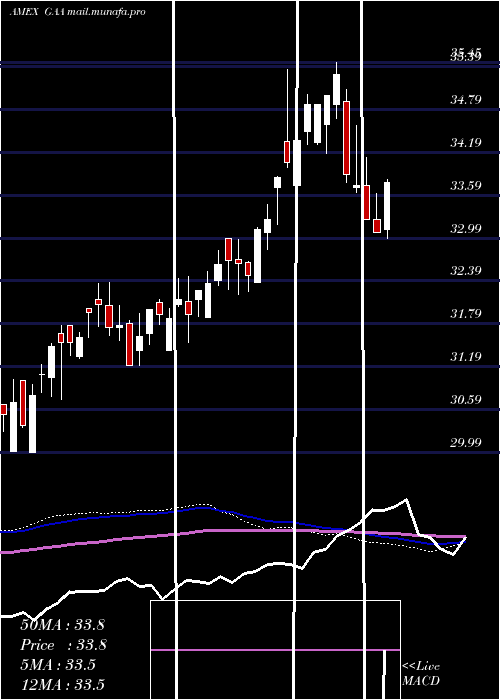This screenshot has height=700, width=500.
Task: Click the 34.79 price axis label
Action: (466, 100)
